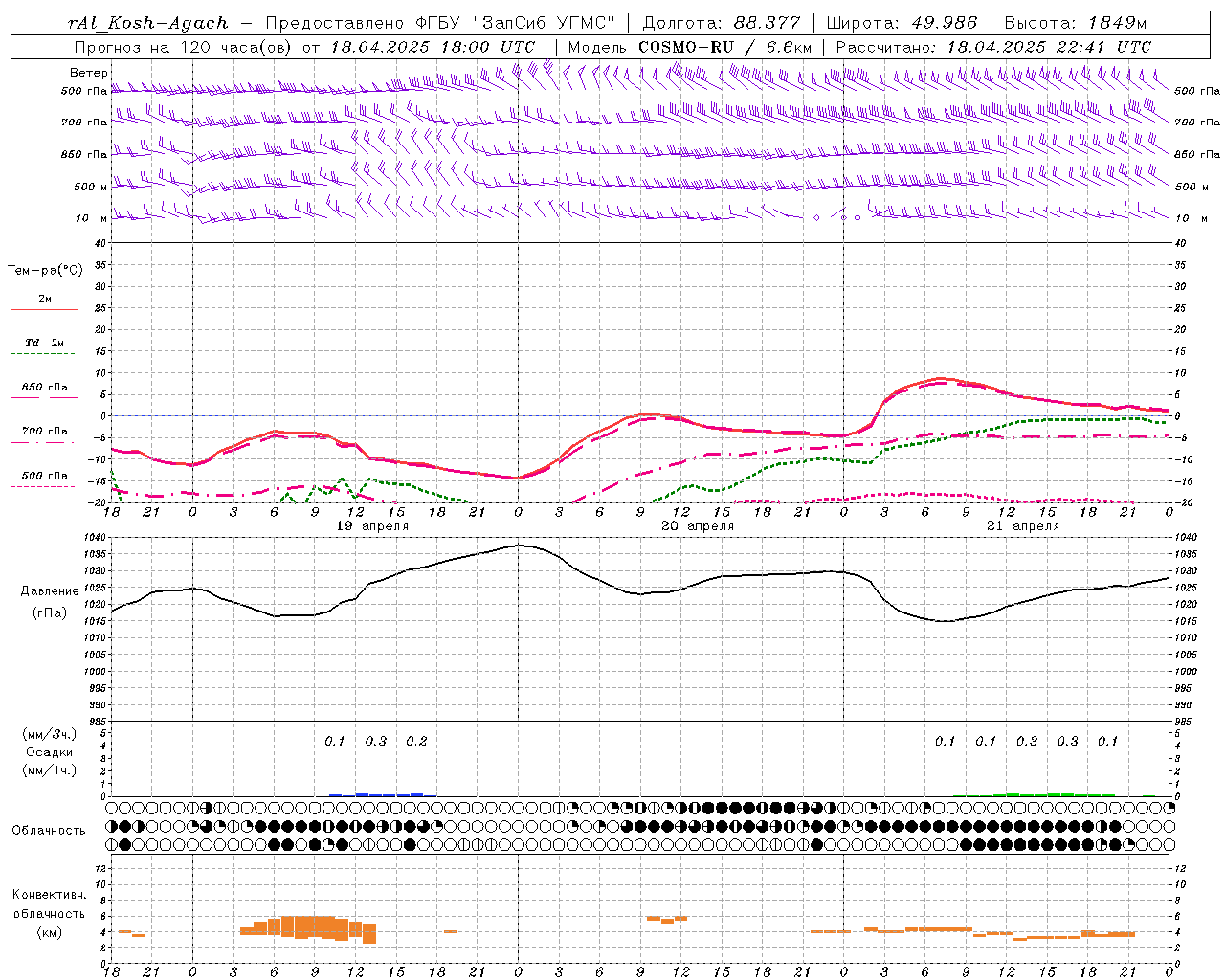
Task: Click the Облачность cloud cover label
Action: [x=49, y=831]
